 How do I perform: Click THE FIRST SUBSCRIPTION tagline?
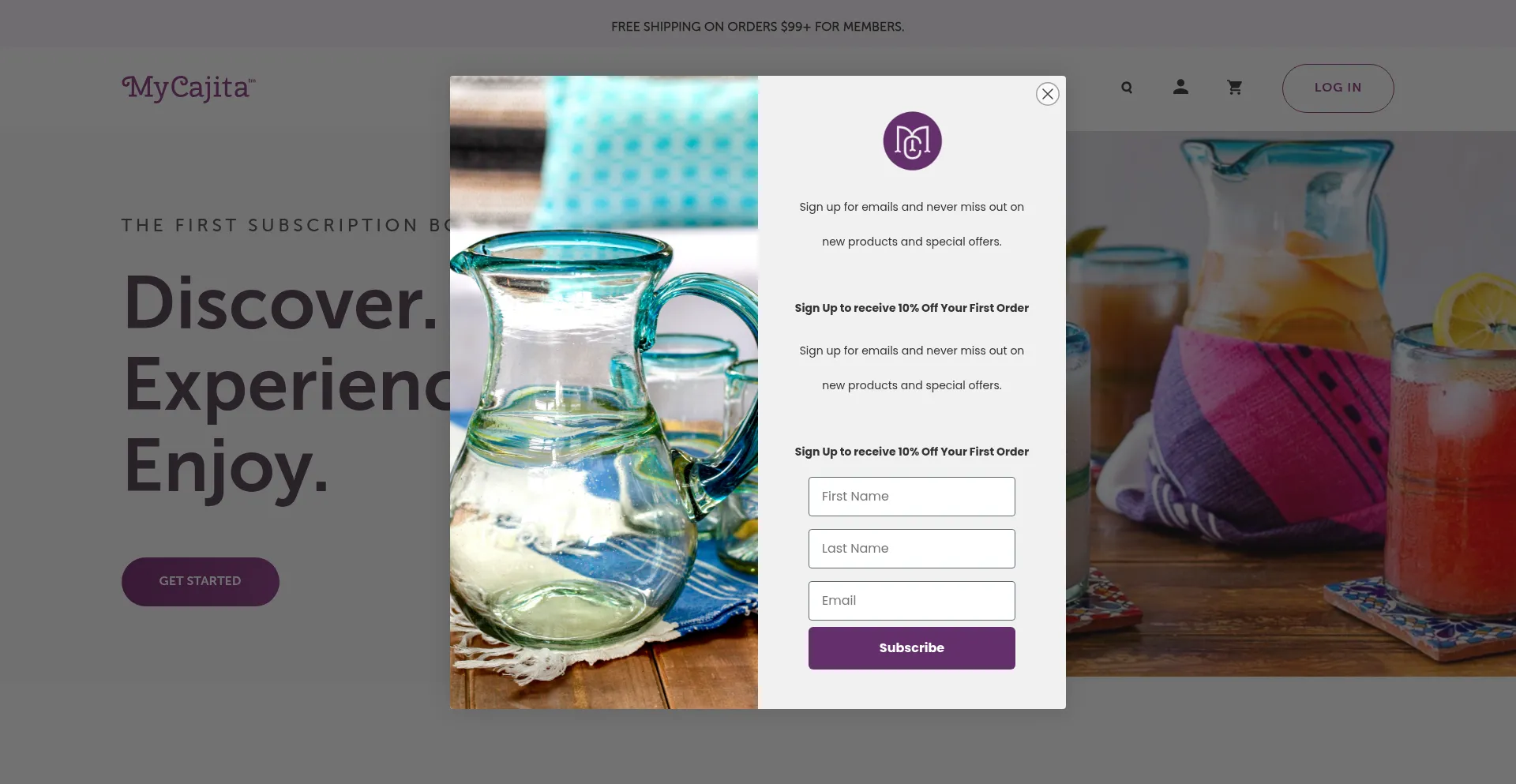click(x=286, y=225)
